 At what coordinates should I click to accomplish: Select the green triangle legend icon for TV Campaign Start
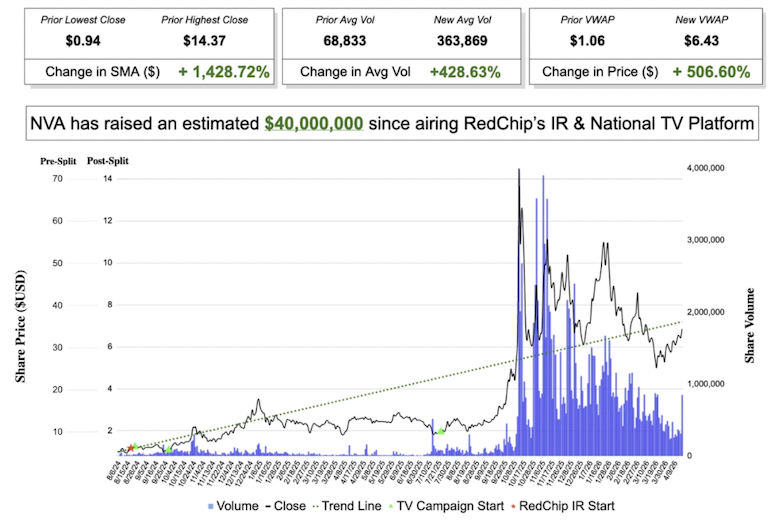tap(390, 506)
